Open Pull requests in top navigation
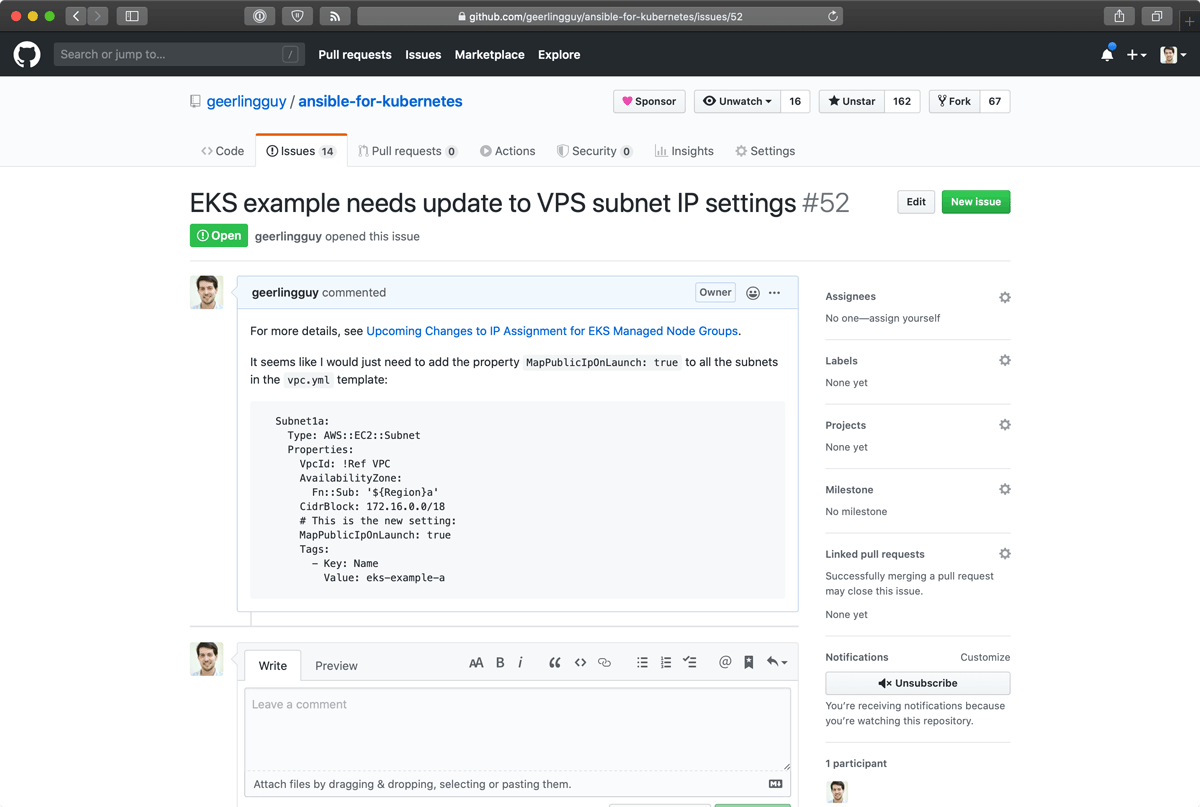The height and width of the screenshot is (807, 1200). coord(355,55)
